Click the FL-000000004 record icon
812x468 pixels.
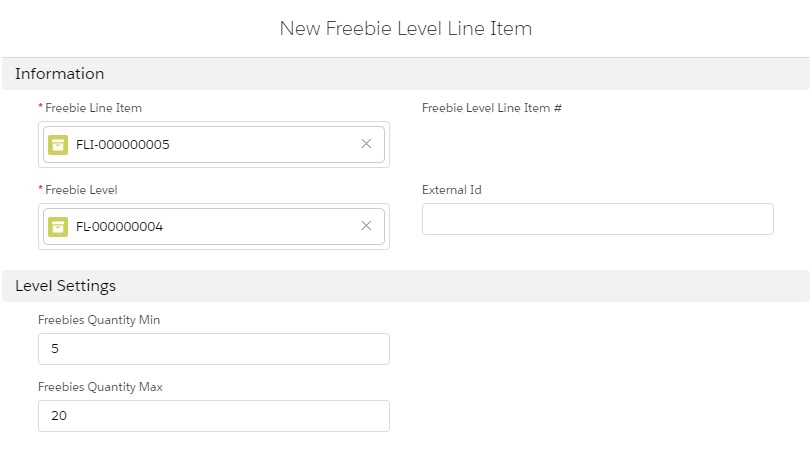58,226
